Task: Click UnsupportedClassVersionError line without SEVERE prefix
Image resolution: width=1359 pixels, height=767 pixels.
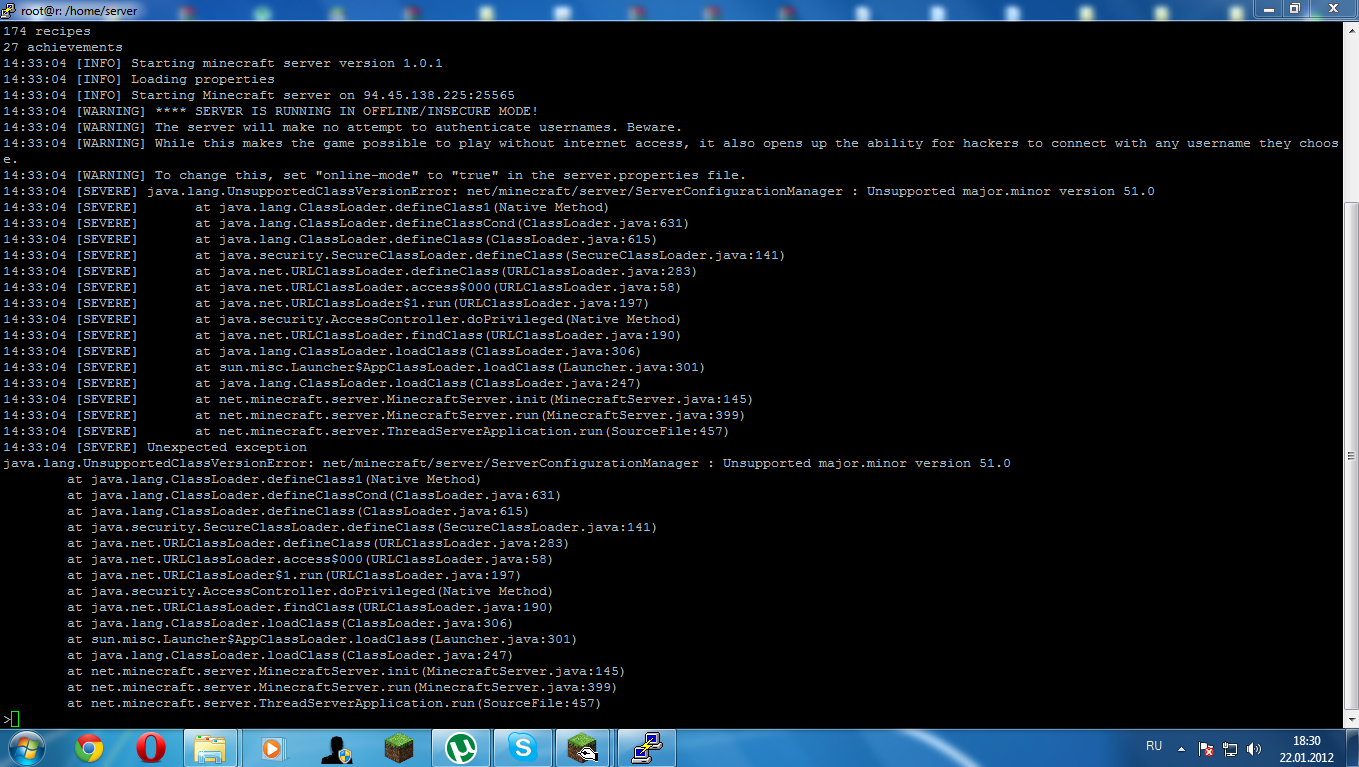Action: point(506,463)
